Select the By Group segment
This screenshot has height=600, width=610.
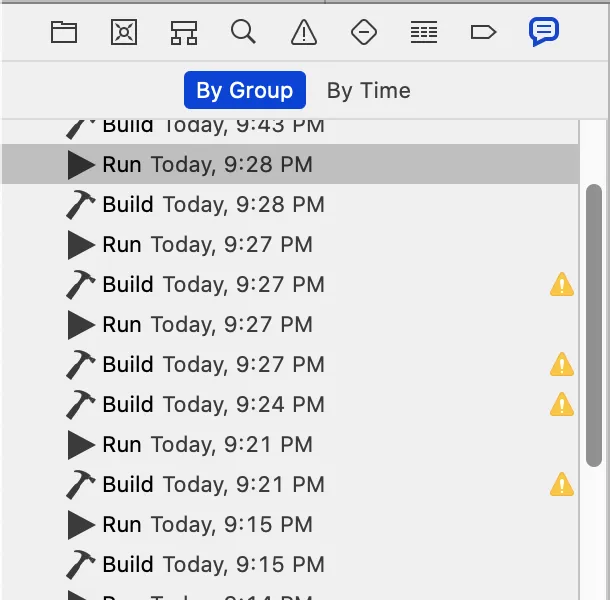point(245,90)
